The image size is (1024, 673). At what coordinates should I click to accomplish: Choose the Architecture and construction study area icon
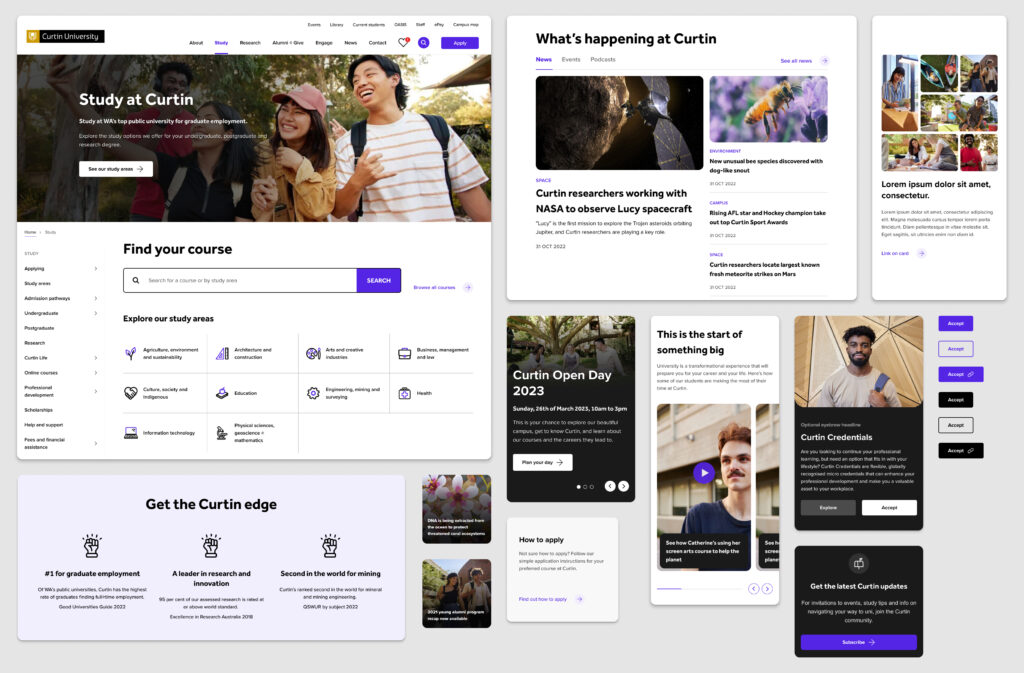[x=222, y=353]
